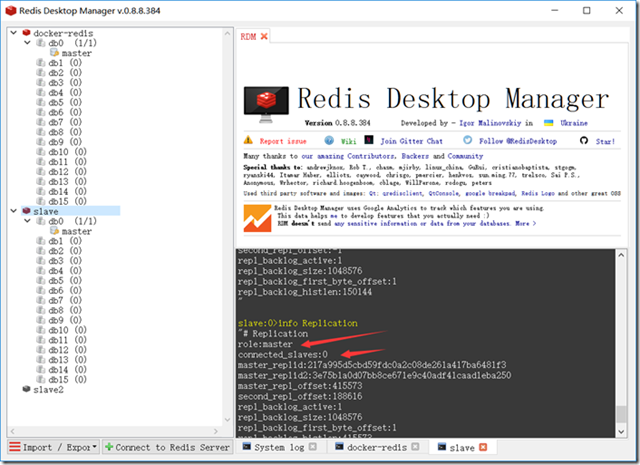Click the connected_slaves:0 console line
640x465 pixels.
283,354
